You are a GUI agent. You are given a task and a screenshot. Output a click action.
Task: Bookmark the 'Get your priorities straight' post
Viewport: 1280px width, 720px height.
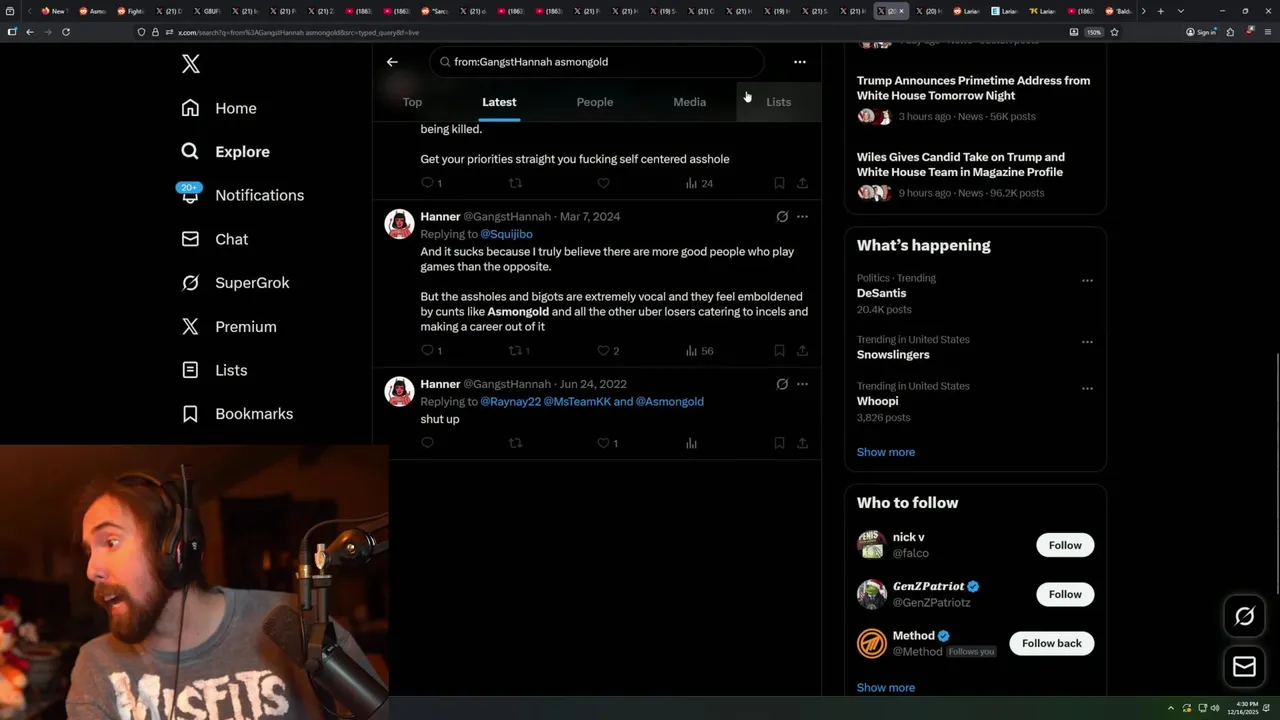(x=779, y=183)
